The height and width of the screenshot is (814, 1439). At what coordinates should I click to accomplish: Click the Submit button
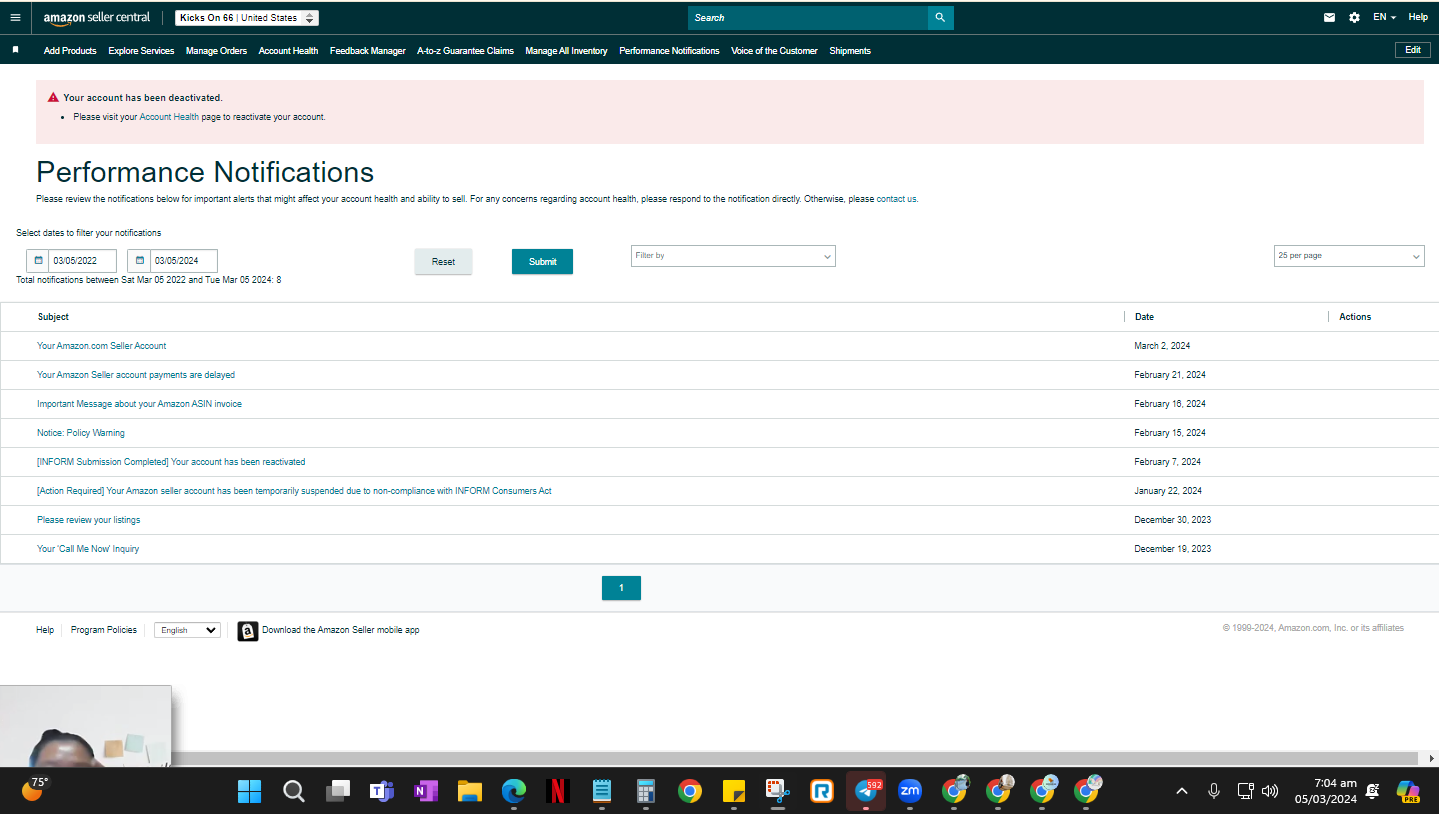(x=542, y=262)
